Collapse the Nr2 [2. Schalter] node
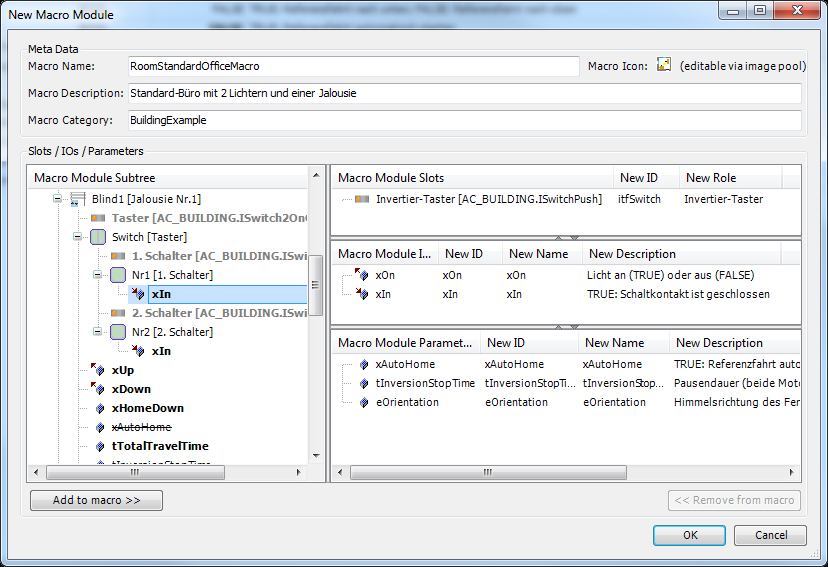This screenshot has width=828, height=567. pyautogui.click(x=98, y=332)
